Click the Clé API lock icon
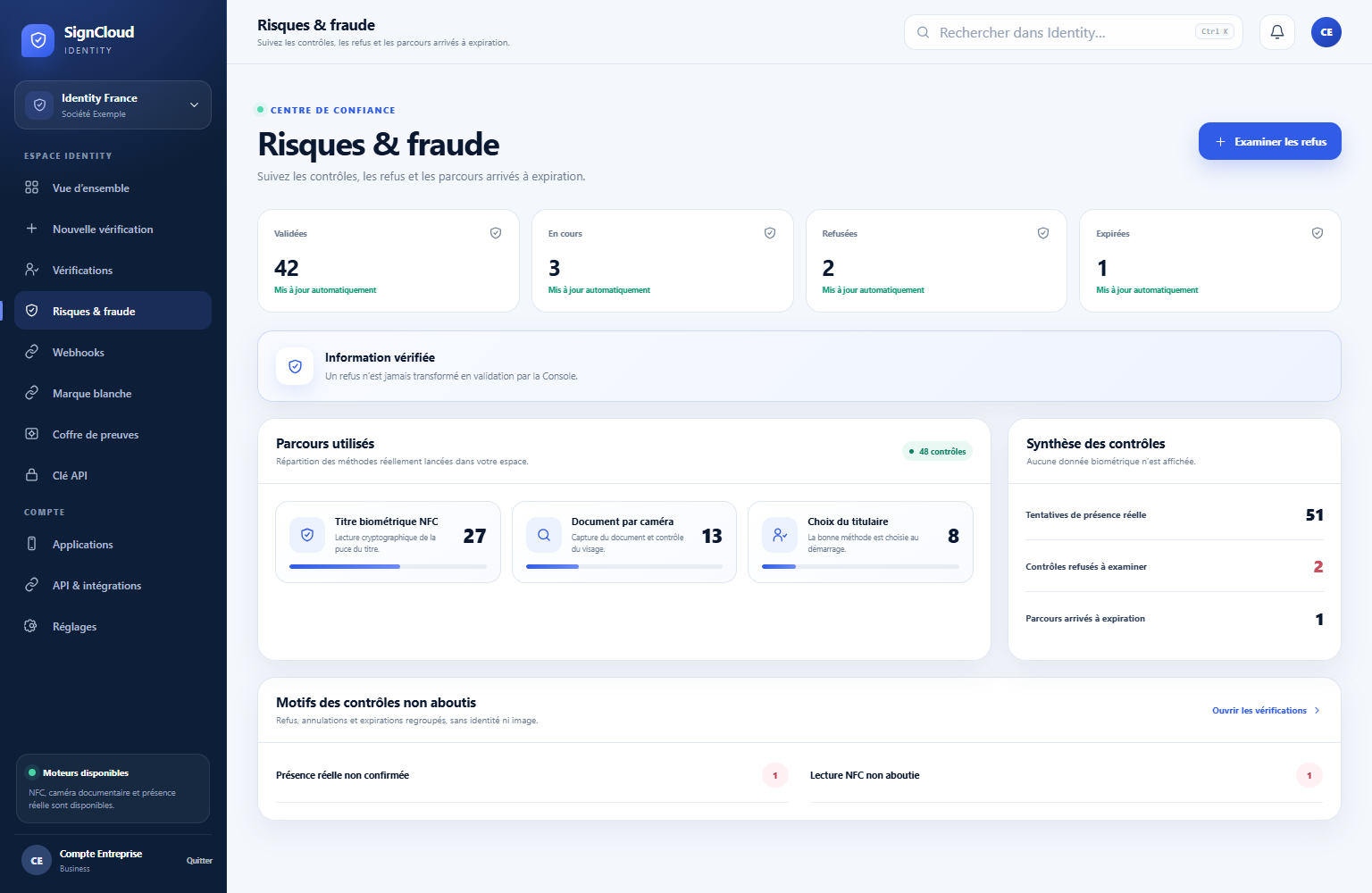 (32, 475)
